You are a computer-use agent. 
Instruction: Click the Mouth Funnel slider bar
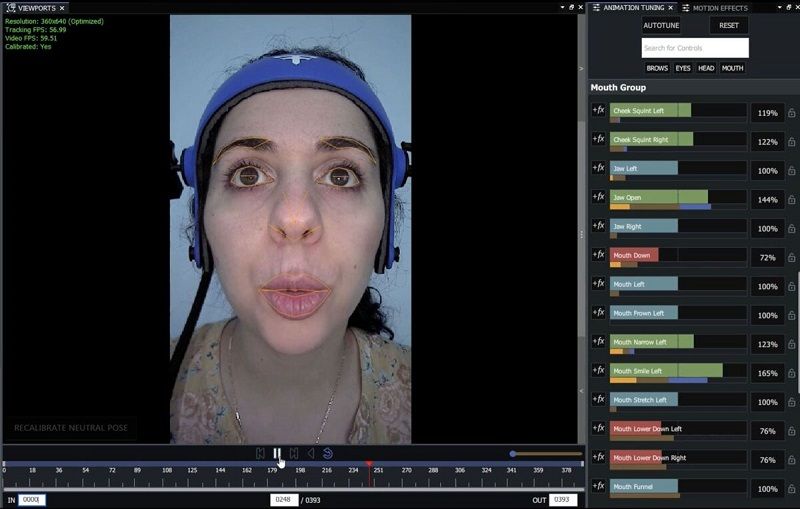tap(678, 486)
